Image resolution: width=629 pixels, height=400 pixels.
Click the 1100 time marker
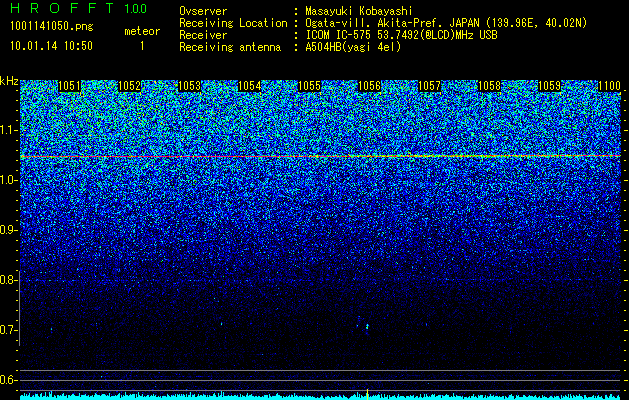(x=609, y=86)
